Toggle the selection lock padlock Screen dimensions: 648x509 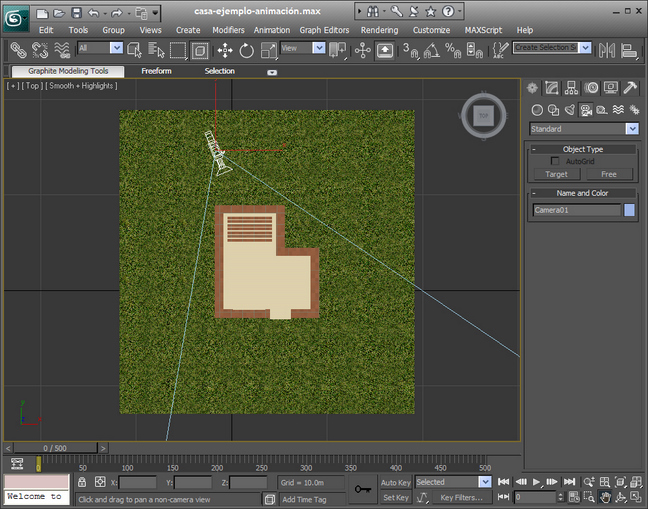(83, 482)
